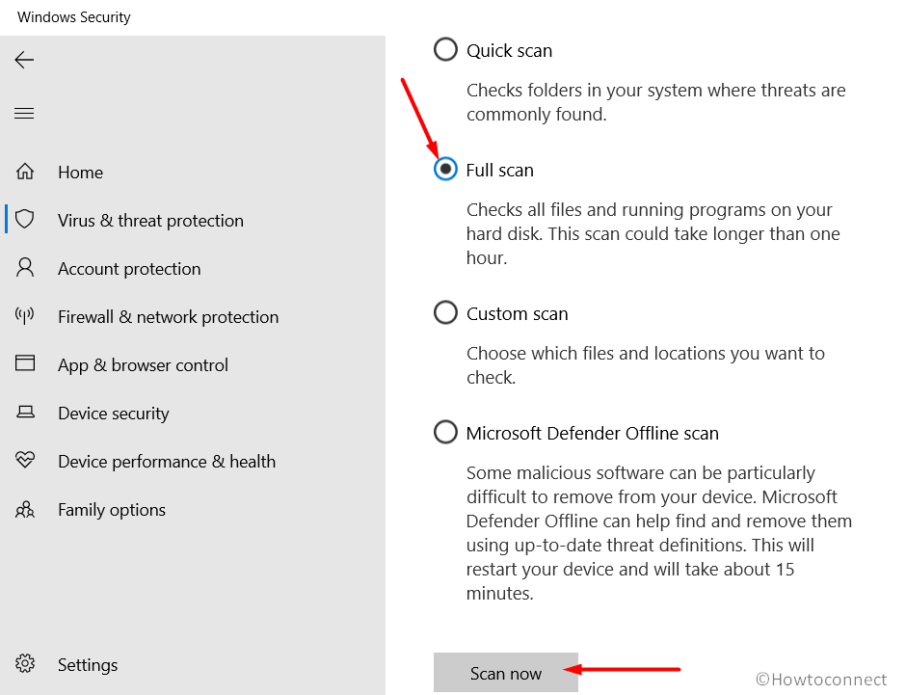Click the Family options people icon
This screenshot has height=695, width=906.
click(24, 509)
